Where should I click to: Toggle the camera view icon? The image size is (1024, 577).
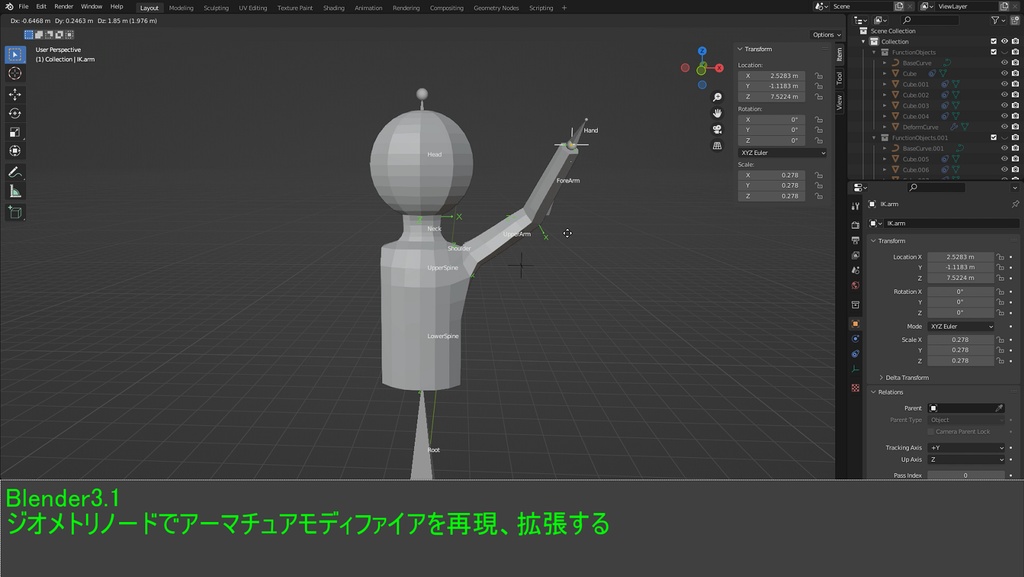[717, 129]
